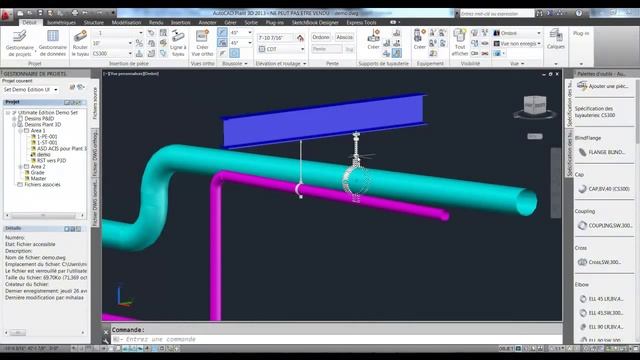This screenshot has height=360, width=640.
Task: Collapse the Dessins Plant 3D node
Action: point(14,124)
